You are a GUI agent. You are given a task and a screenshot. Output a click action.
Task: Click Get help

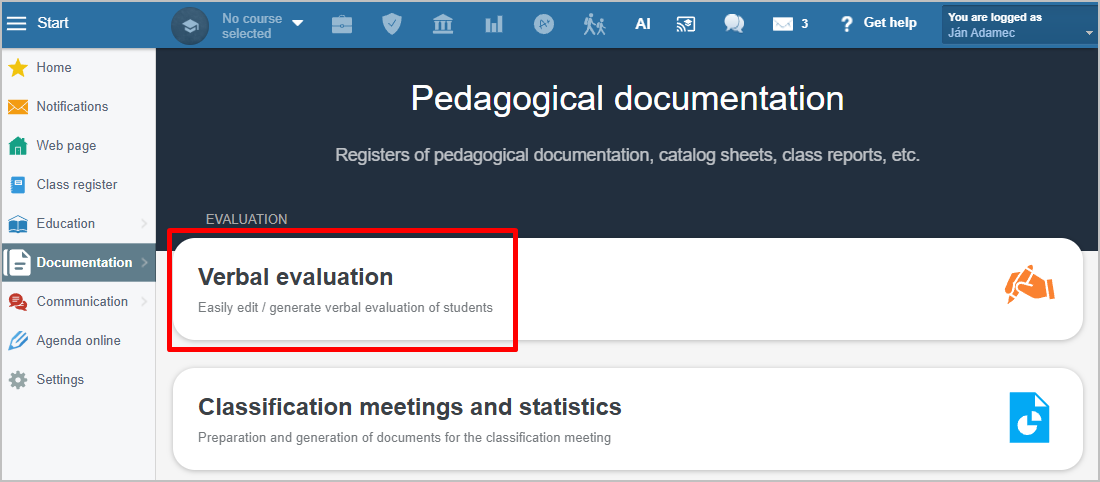tap(878, 23)
